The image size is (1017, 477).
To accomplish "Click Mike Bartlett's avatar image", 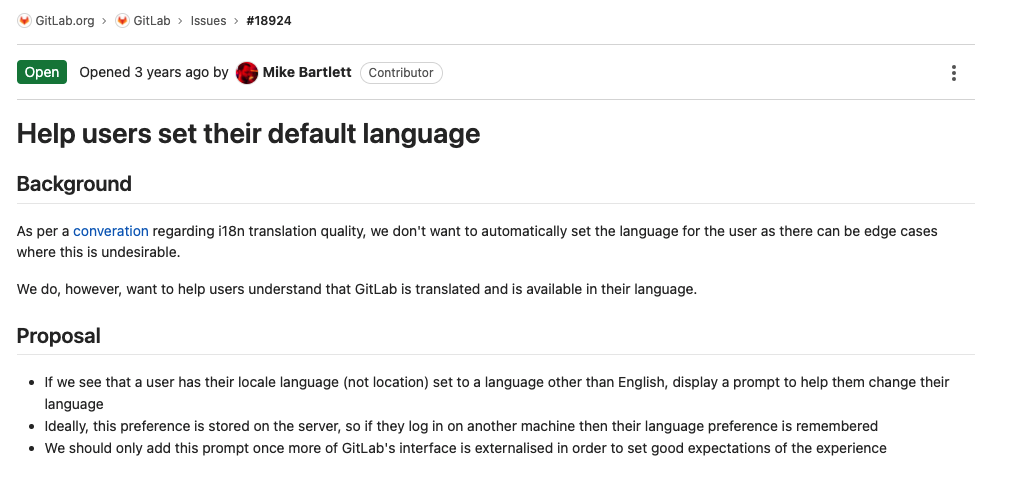I will tap(247, 73).
